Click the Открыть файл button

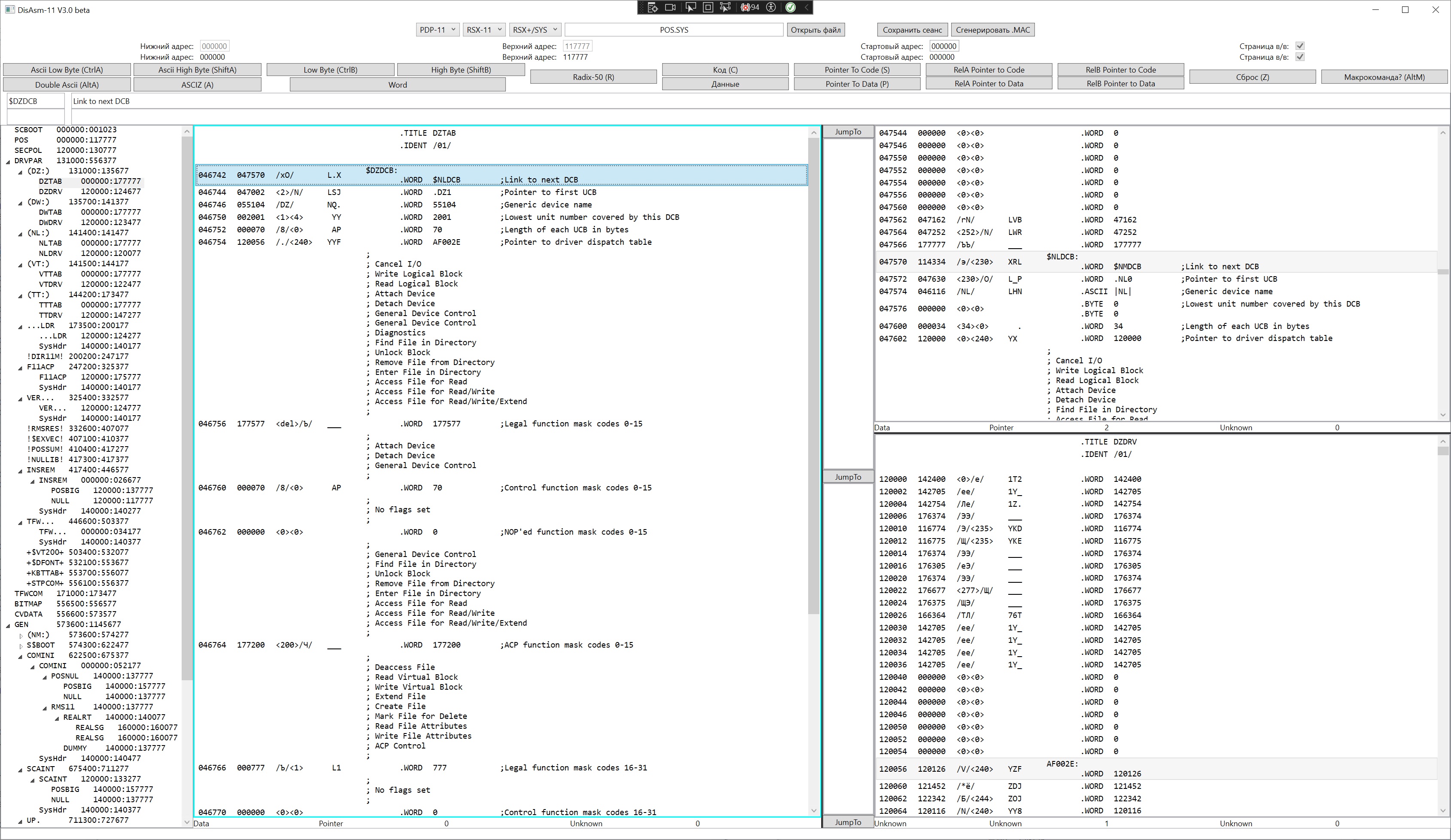pos(815,30)
